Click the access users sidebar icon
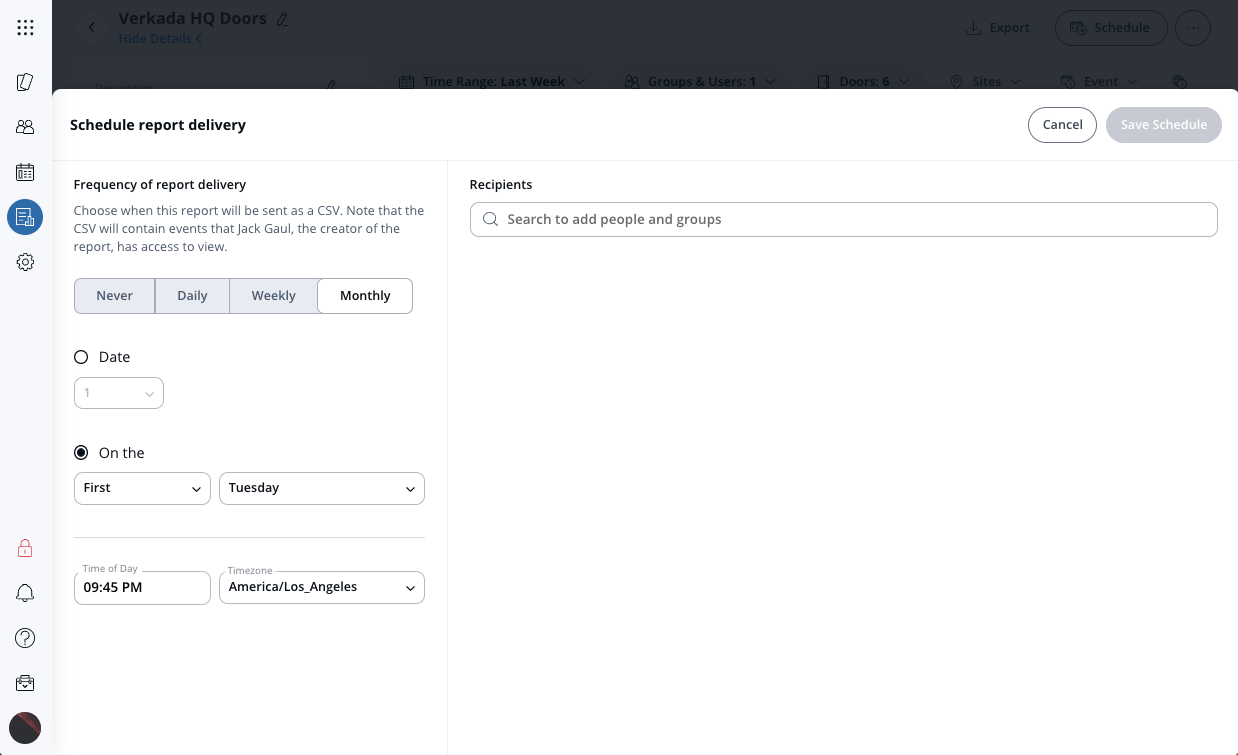1238x755 pixels. pyautogui.click(x=25, y=127)
